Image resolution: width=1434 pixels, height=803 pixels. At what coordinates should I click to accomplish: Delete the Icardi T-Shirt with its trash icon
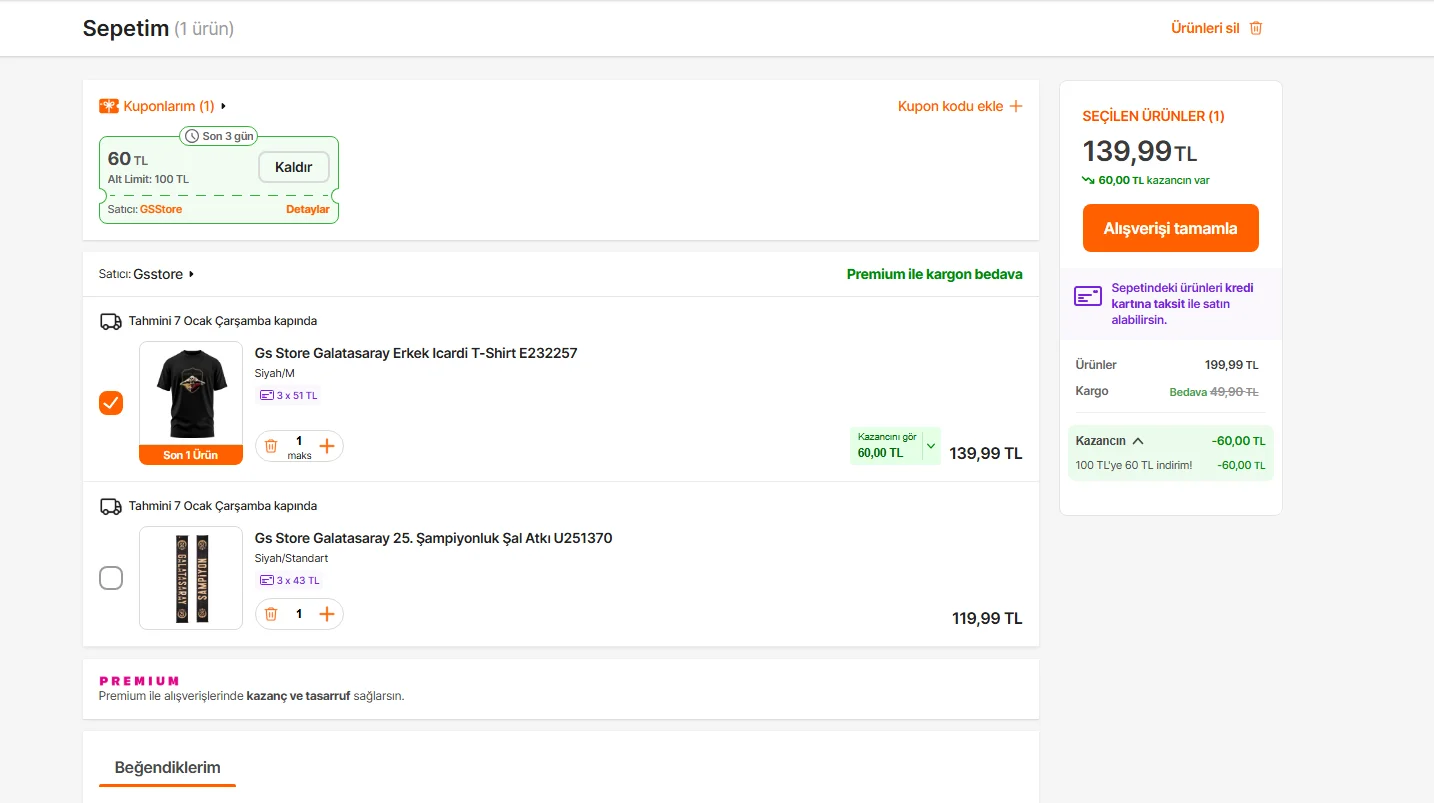click(x=271, y=446)
